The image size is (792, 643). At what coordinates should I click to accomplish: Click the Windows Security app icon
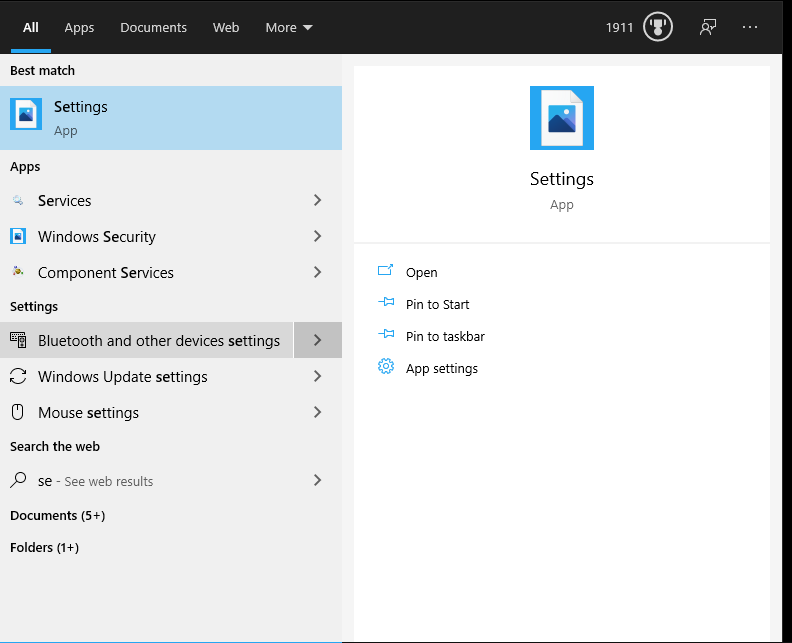point(18,237)
